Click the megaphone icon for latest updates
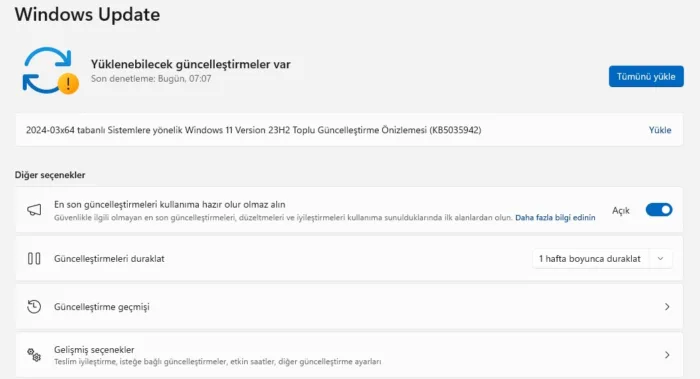 click(34, 210)
